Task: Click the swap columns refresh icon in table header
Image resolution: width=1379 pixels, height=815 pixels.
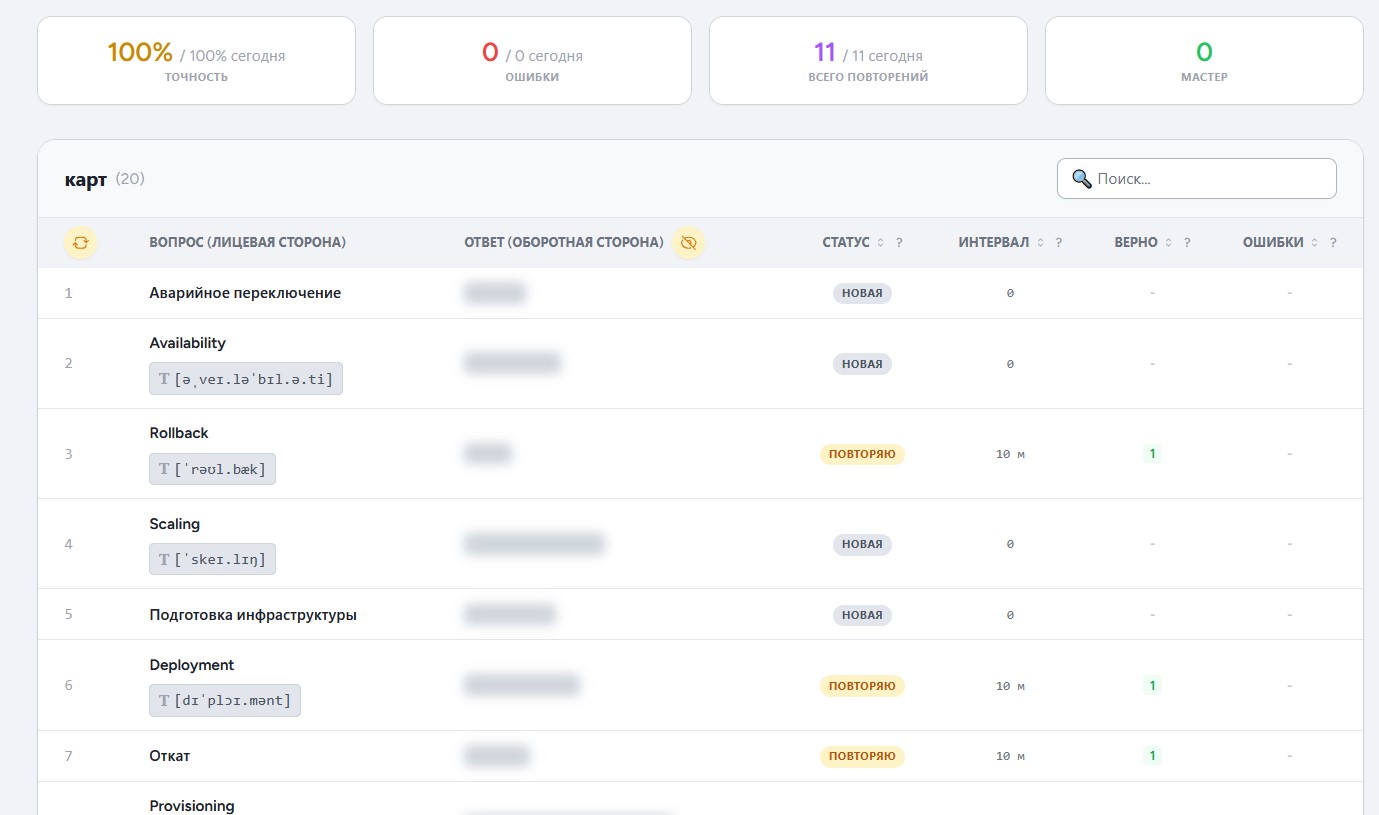Action: click(x=80, y=242)
